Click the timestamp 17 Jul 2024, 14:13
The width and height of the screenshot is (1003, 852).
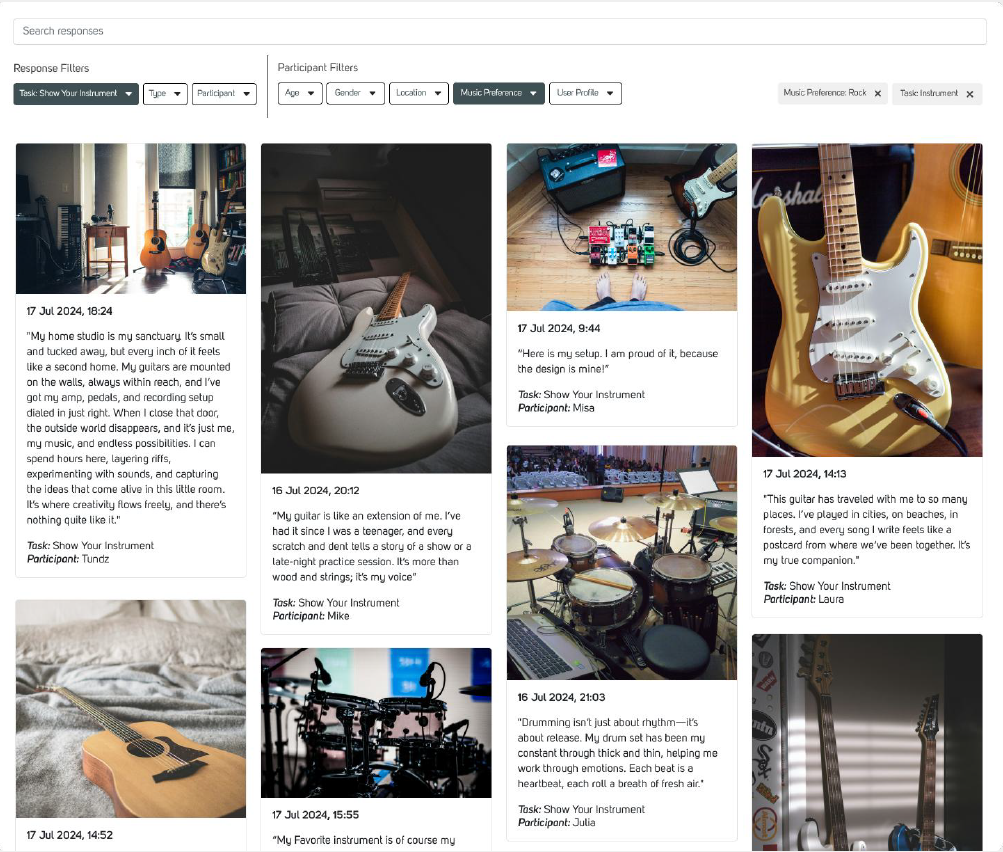point(804,474)
